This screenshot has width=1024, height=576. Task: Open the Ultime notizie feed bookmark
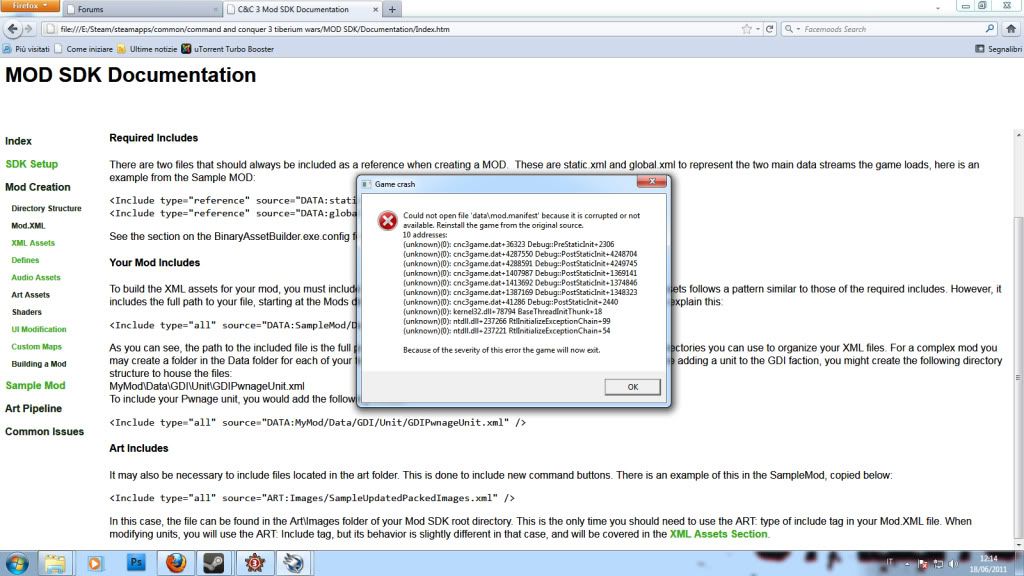147,49
